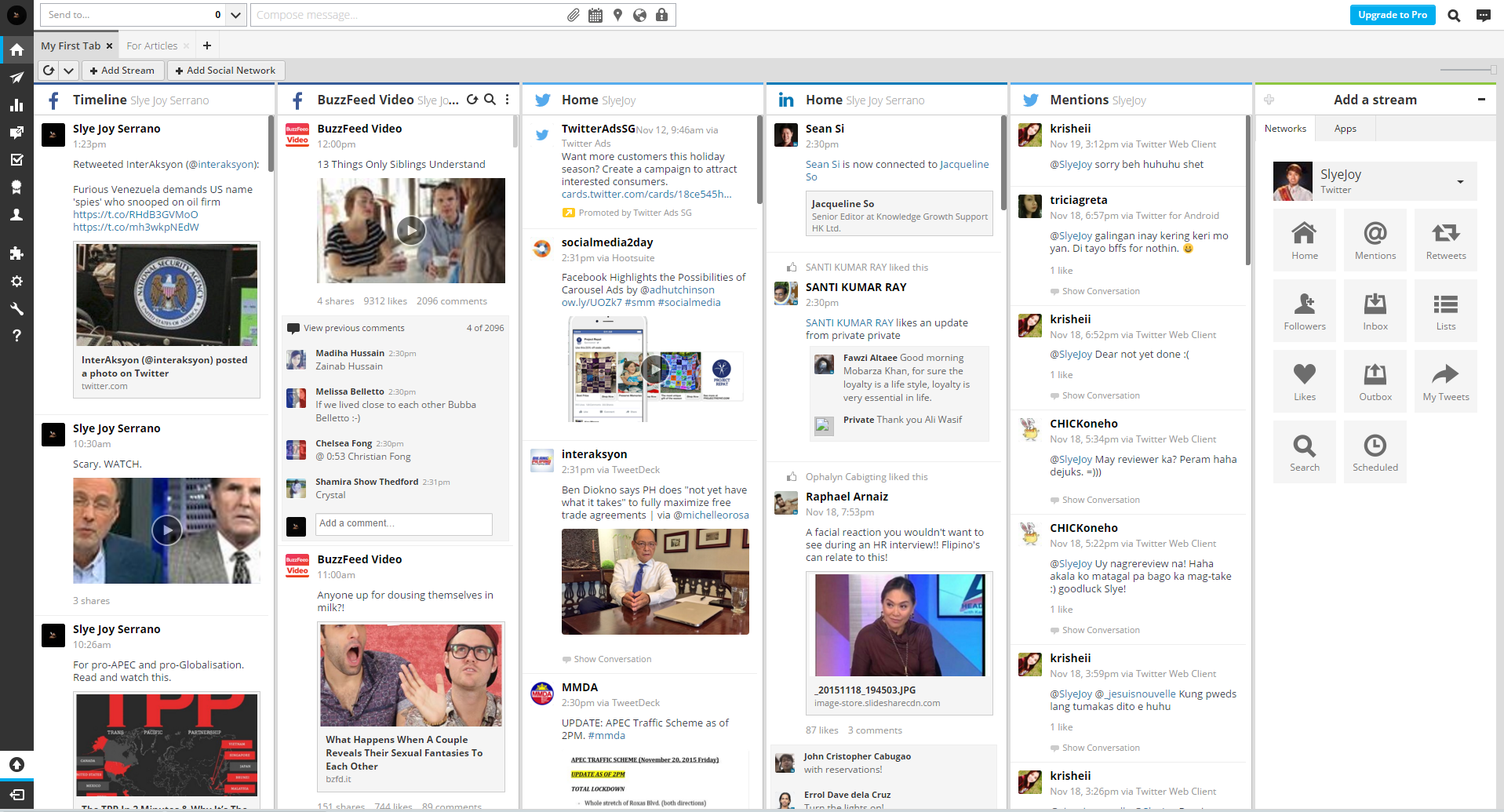Play the 13 Things Only Siblings video

(x=411, y=231)
